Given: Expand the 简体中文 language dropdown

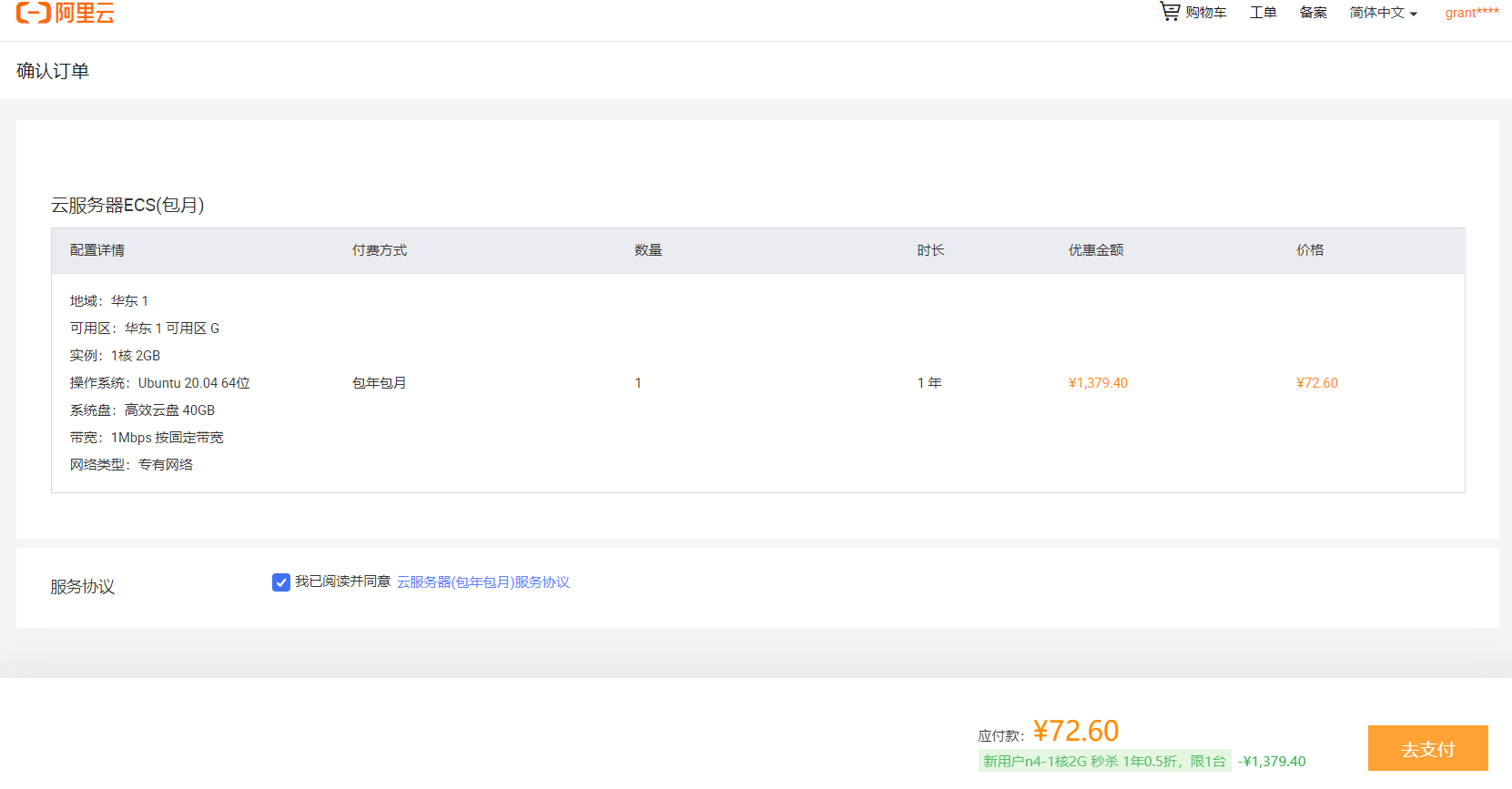Looking at the screenshot, I should tap(1383, 13).
